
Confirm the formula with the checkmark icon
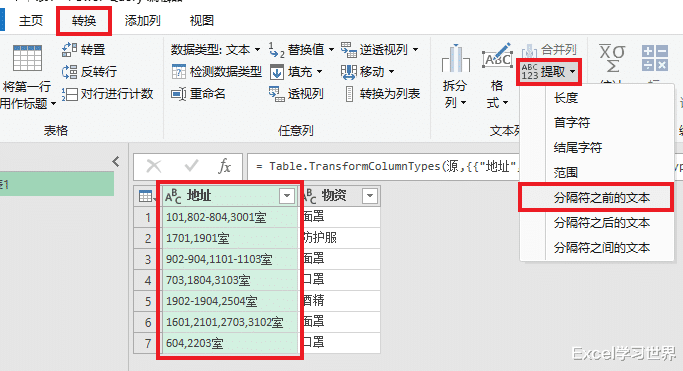(x=191, y=166)
